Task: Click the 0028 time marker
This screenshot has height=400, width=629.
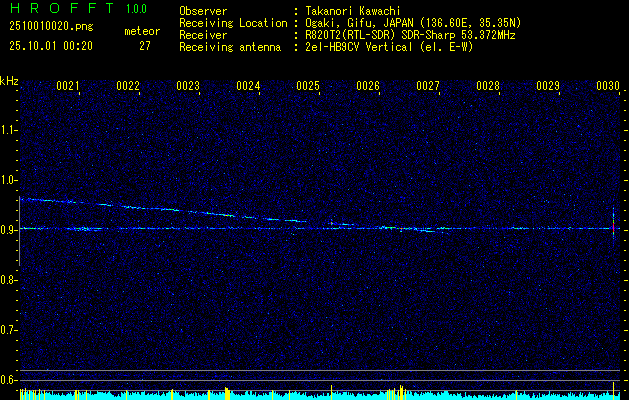Action: point(488,86)
